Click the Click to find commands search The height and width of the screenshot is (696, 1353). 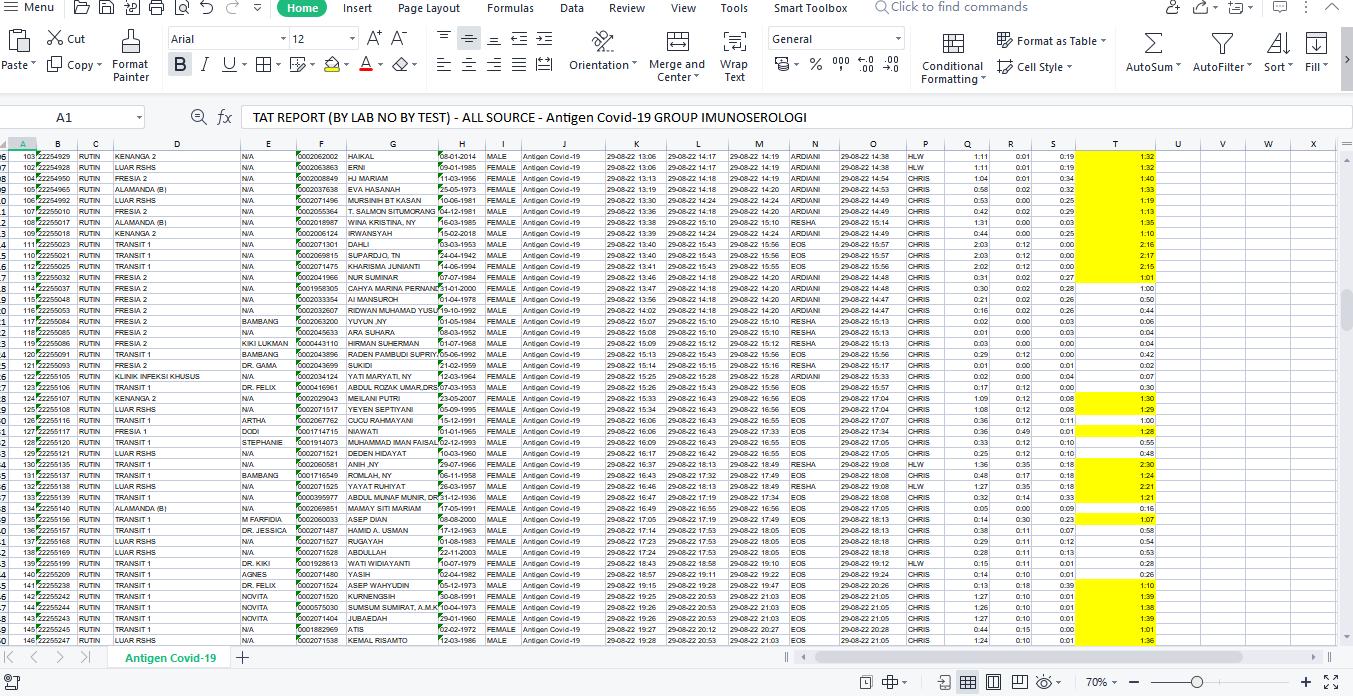[x=949, y=7]
